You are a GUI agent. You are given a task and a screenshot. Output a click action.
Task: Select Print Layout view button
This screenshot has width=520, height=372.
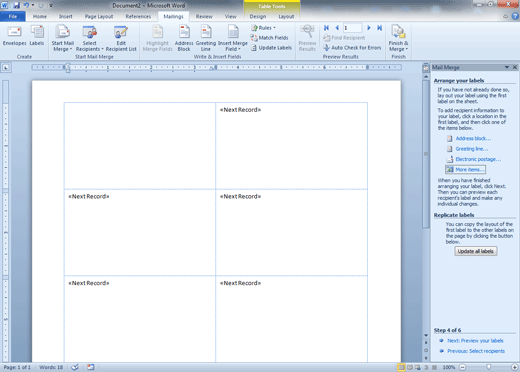click(401, 367)
